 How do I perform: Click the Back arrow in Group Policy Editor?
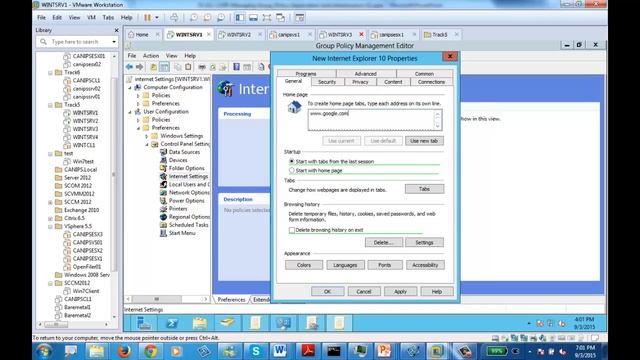click(x=129, y=67)
